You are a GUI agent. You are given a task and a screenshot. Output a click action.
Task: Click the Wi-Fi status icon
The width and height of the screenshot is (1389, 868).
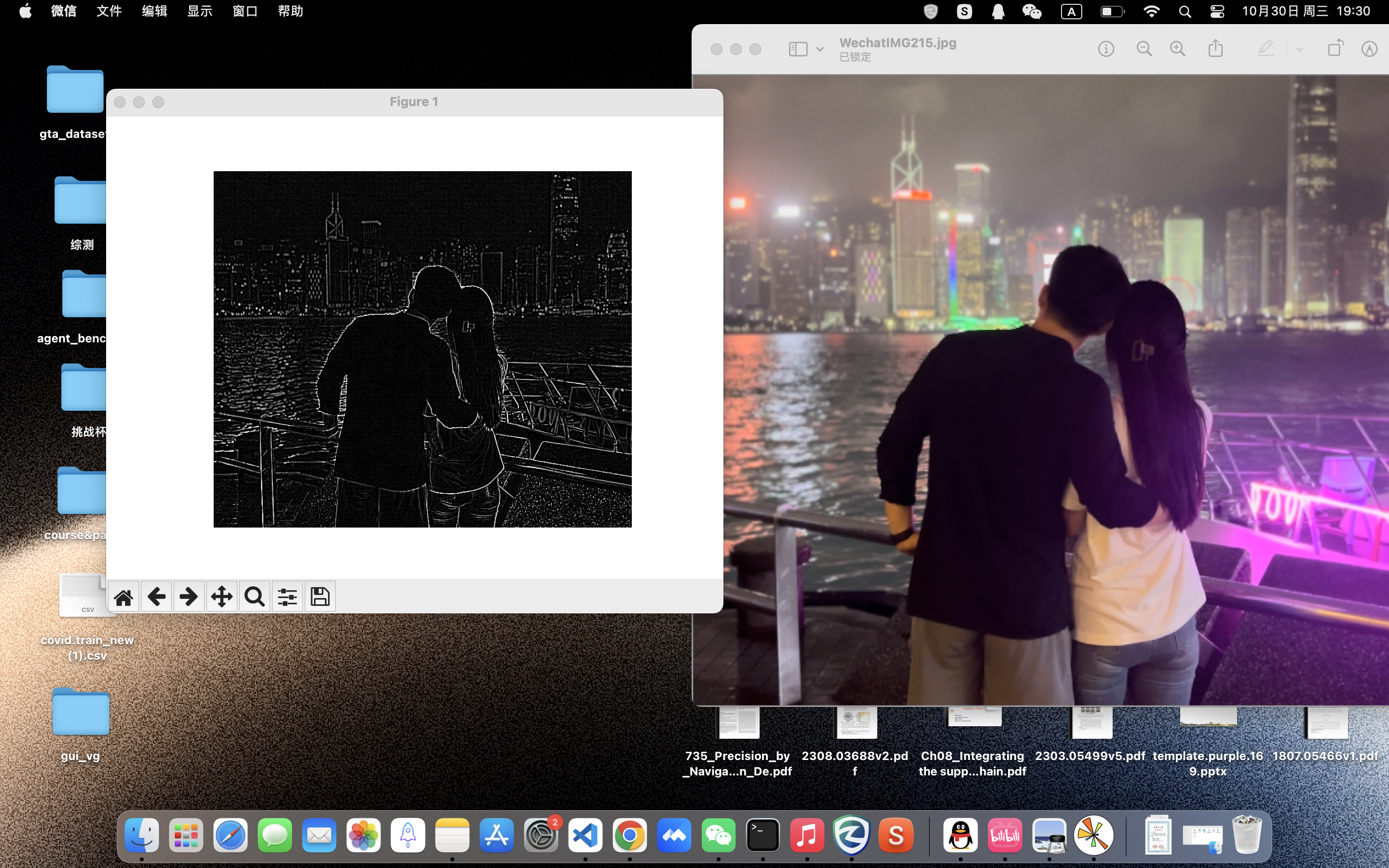(1151, 12)
